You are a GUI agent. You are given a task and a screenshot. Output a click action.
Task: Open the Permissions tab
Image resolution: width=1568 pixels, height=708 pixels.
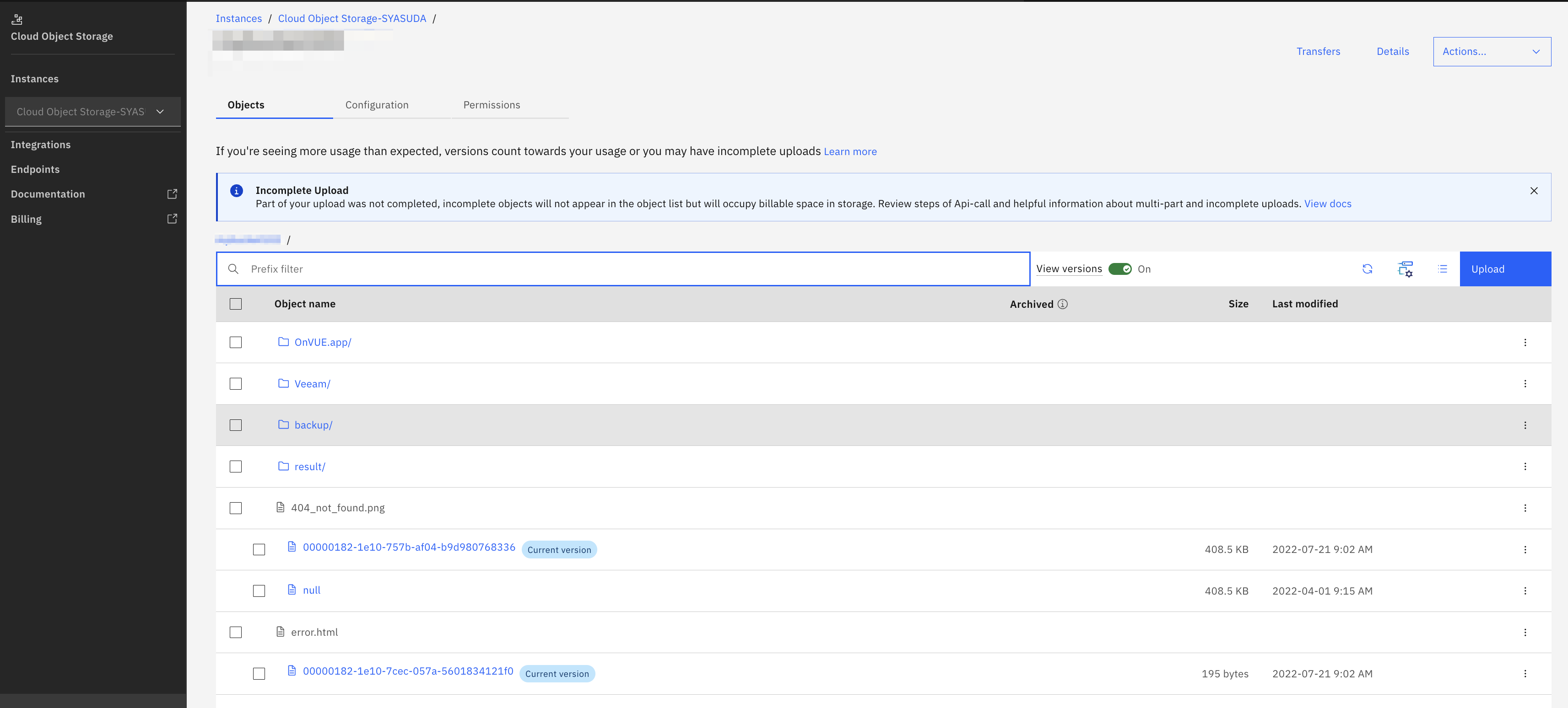coord(491,105)
